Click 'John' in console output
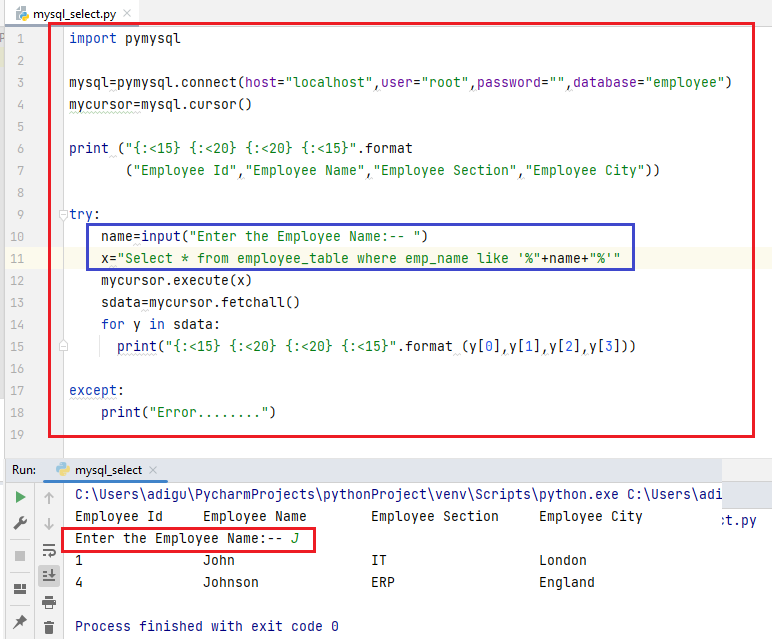The height and width of the screenshot is (639, 772). [219, 560]
